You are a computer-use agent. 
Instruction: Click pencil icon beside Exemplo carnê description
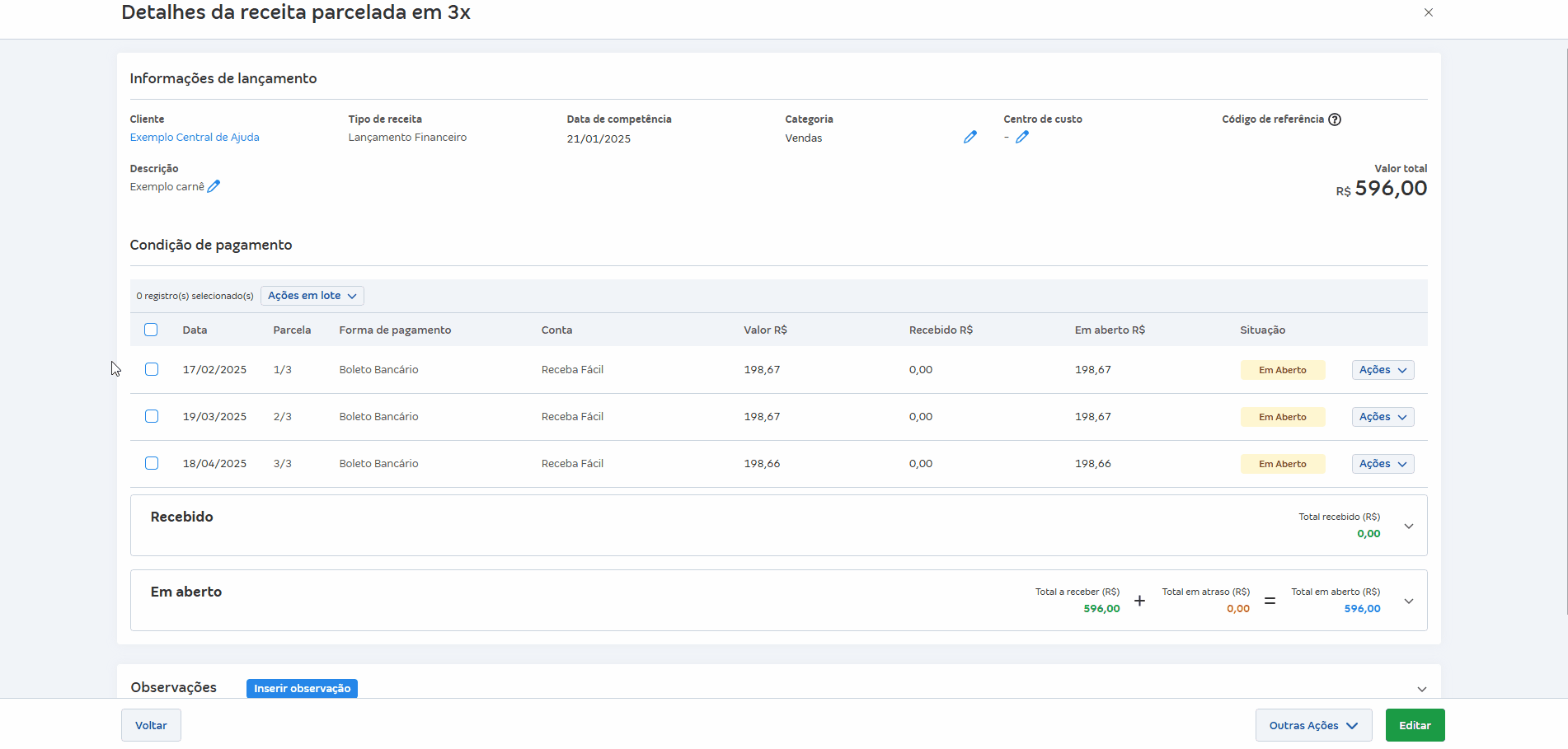pos(214,187)
